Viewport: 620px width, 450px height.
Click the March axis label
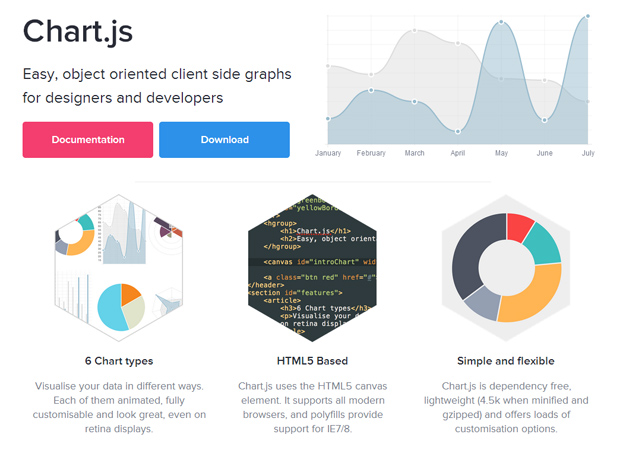[414, 153]
